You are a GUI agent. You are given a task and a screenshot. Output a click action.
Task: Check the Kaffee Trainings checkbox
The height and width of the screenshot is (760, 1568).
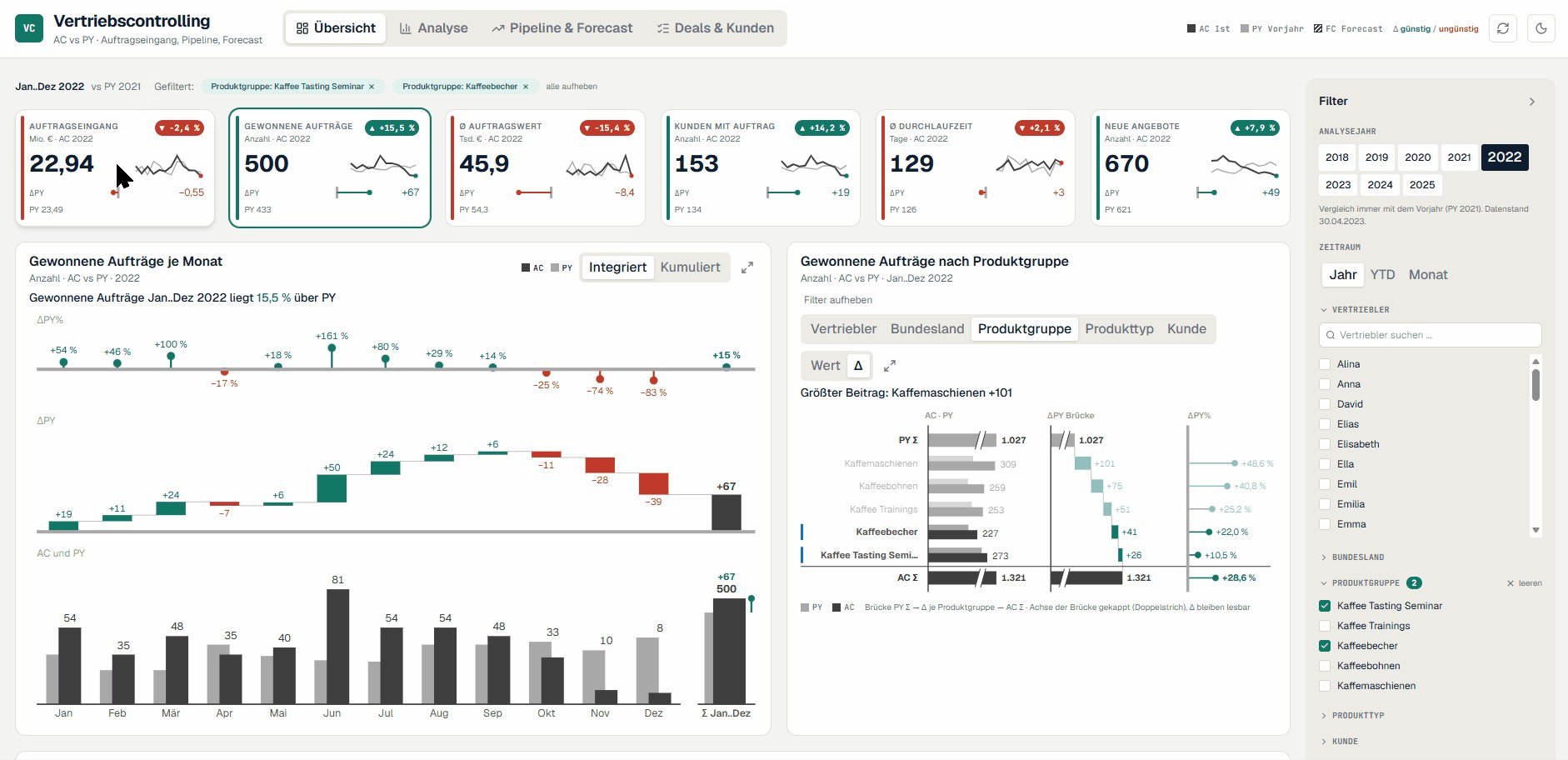(1325, 626)
